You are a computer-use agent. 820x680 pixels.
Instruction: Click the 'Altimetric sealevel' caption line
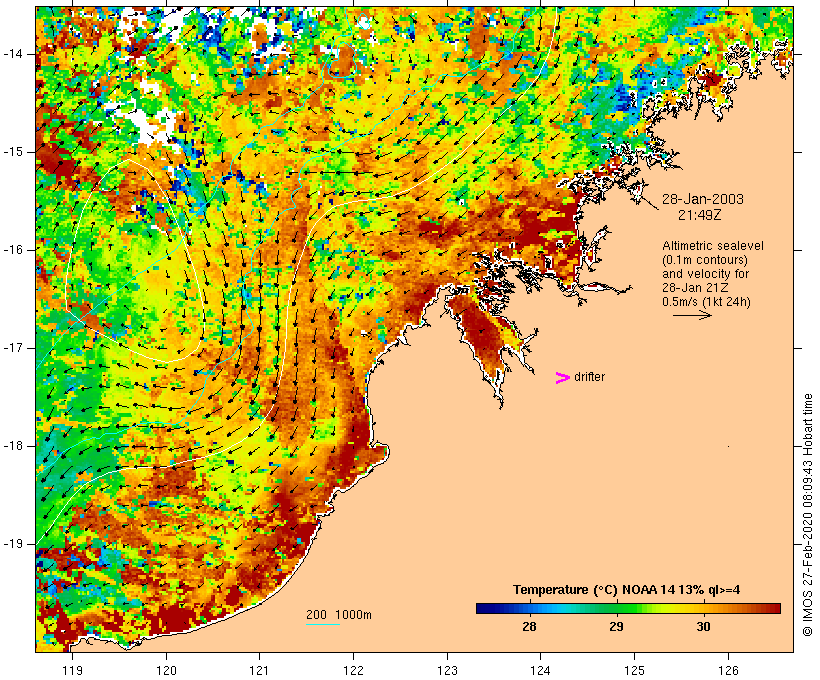713,246
